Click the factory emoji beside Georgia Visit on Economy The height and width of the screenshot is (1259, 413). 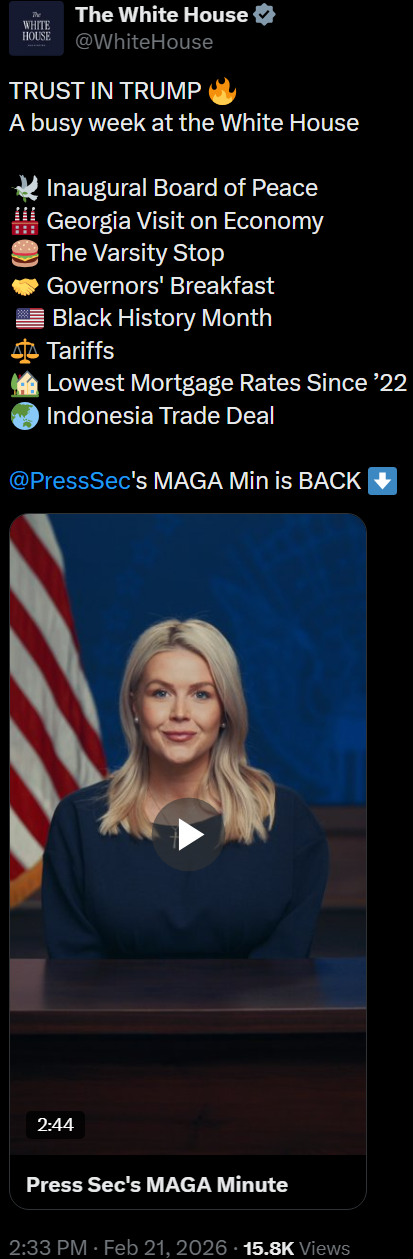tap(26, 221)
